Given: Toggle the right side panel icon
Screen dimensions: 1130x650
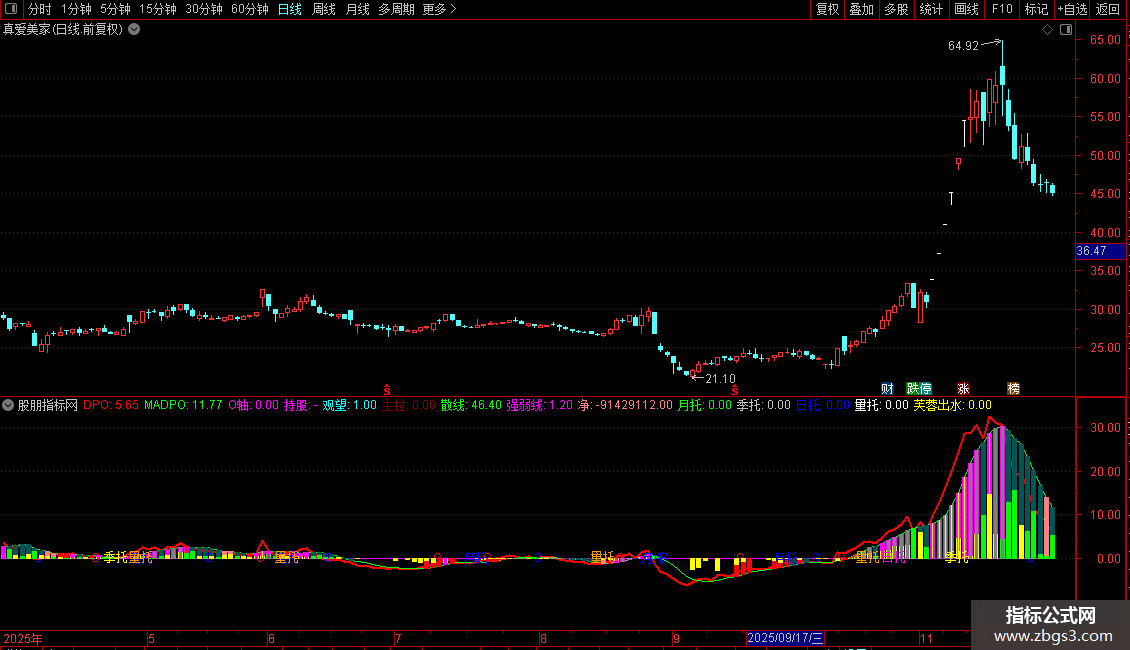Looking at the screenshot, I should 1066,30.
